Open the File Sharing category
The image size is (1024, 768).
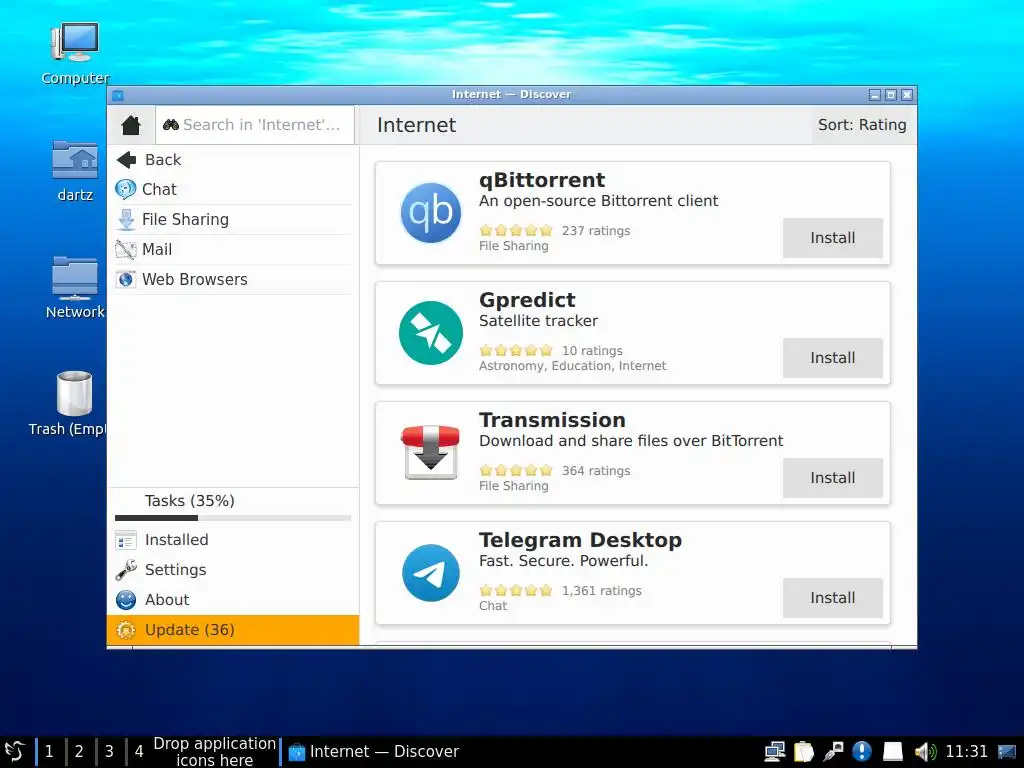(x=234, y=219)
